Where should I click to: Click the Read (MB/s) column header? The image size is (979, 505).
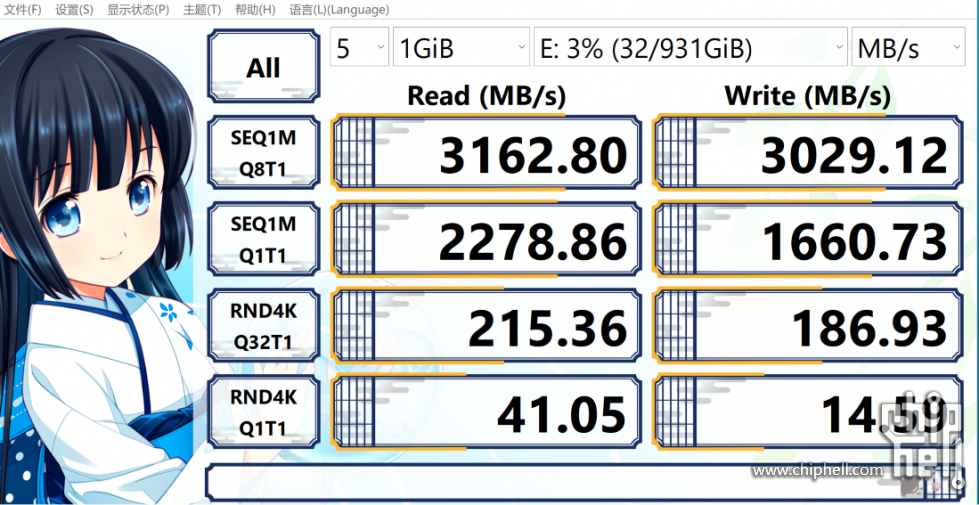(486, 96)
